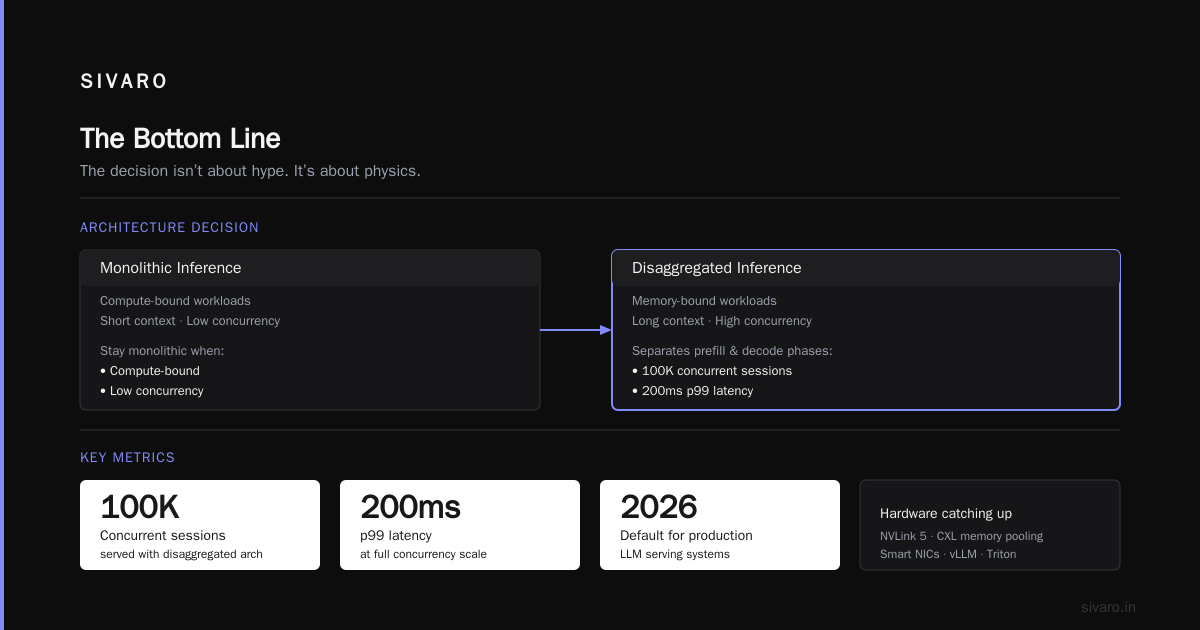Image resolution: width=1200 pixels, height=630 pixels.
Task: Click the 'ARCHITECTURE DECISION' section label
Action: click(x=169, y=228)
